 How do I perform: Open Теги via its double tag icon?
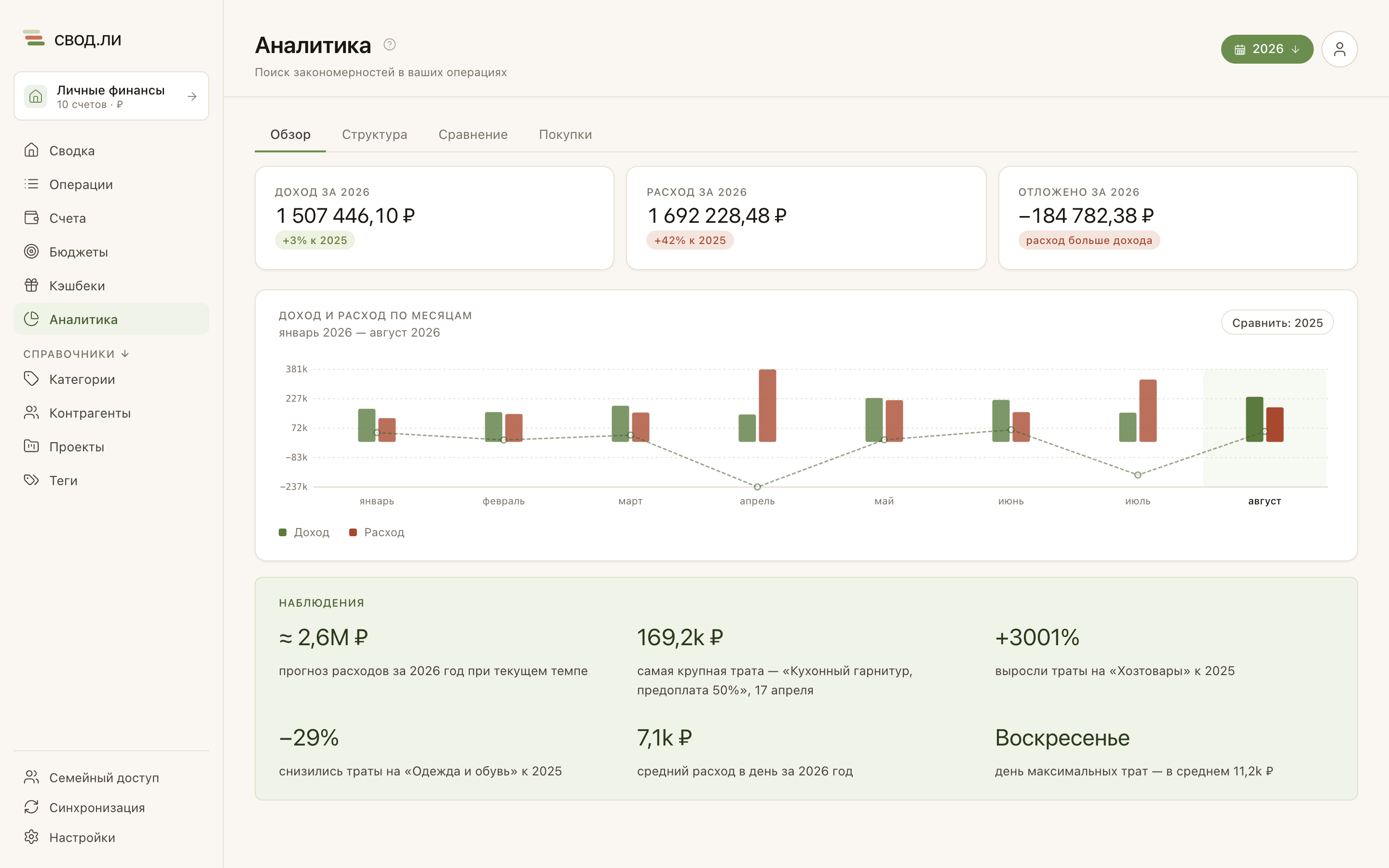click(31, 480)
